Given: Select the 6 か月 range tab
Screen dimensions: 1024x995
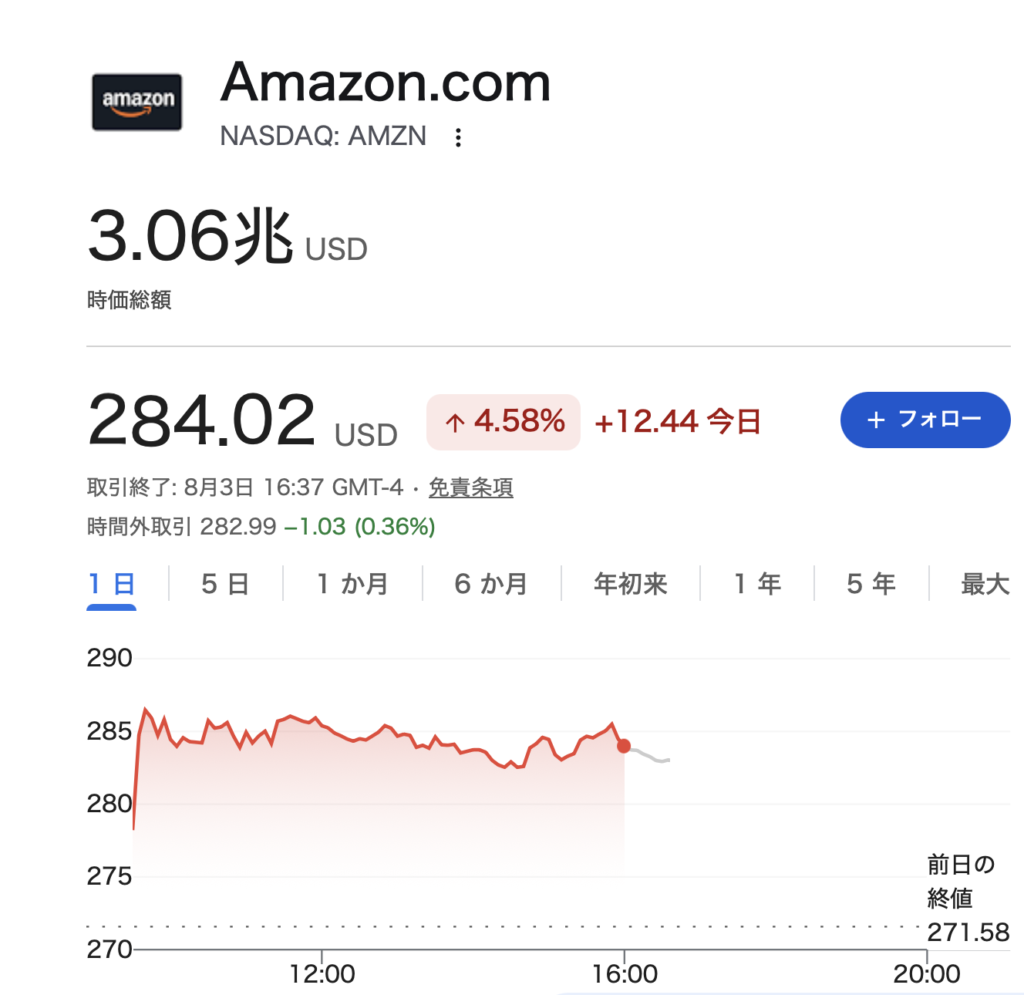Looking at the screenshot, I should pyautogui.click(x=491, y=584).
